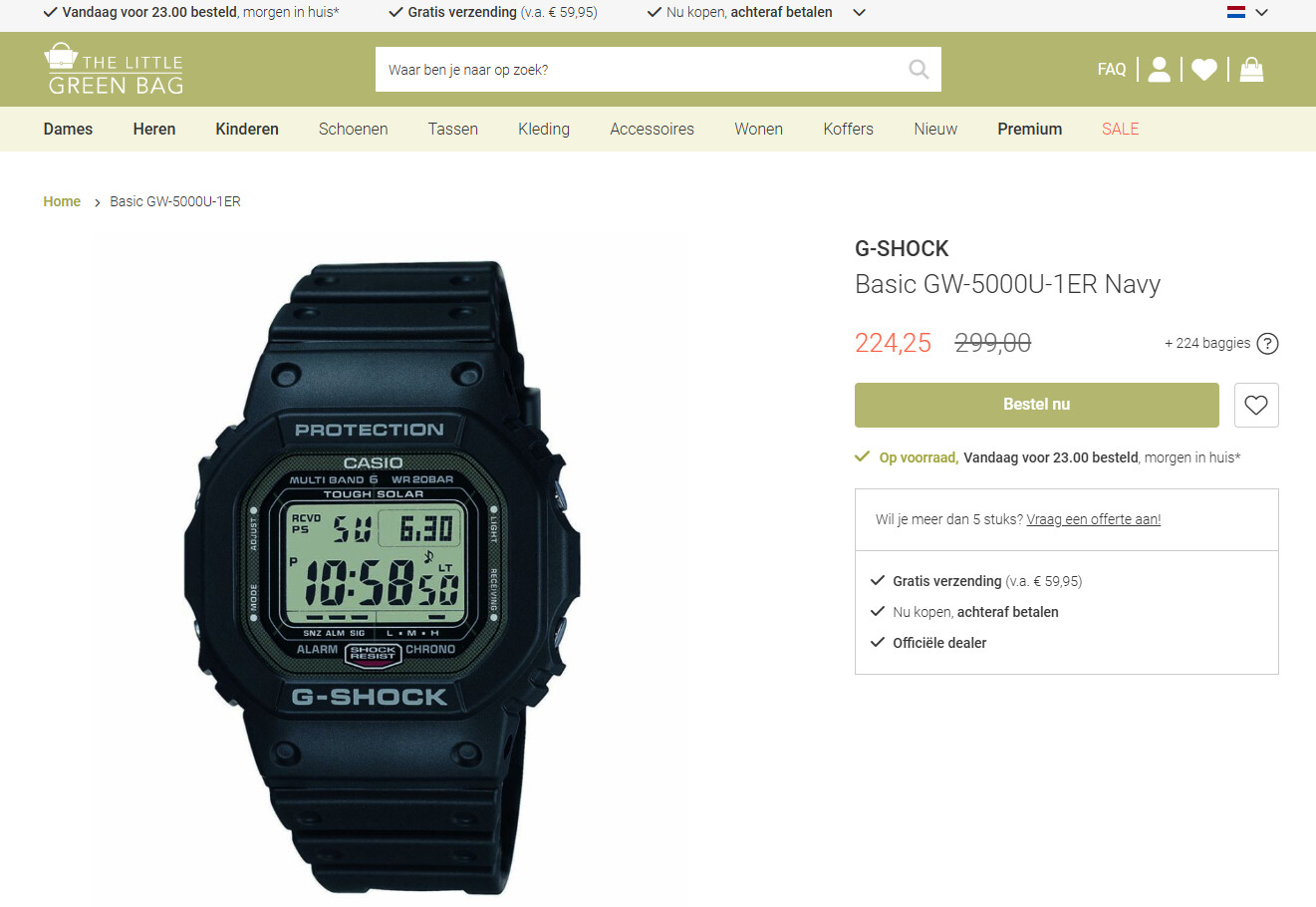Click the Bestel nu button
Screen dimensions: 1316x907
pos(1037,405)
